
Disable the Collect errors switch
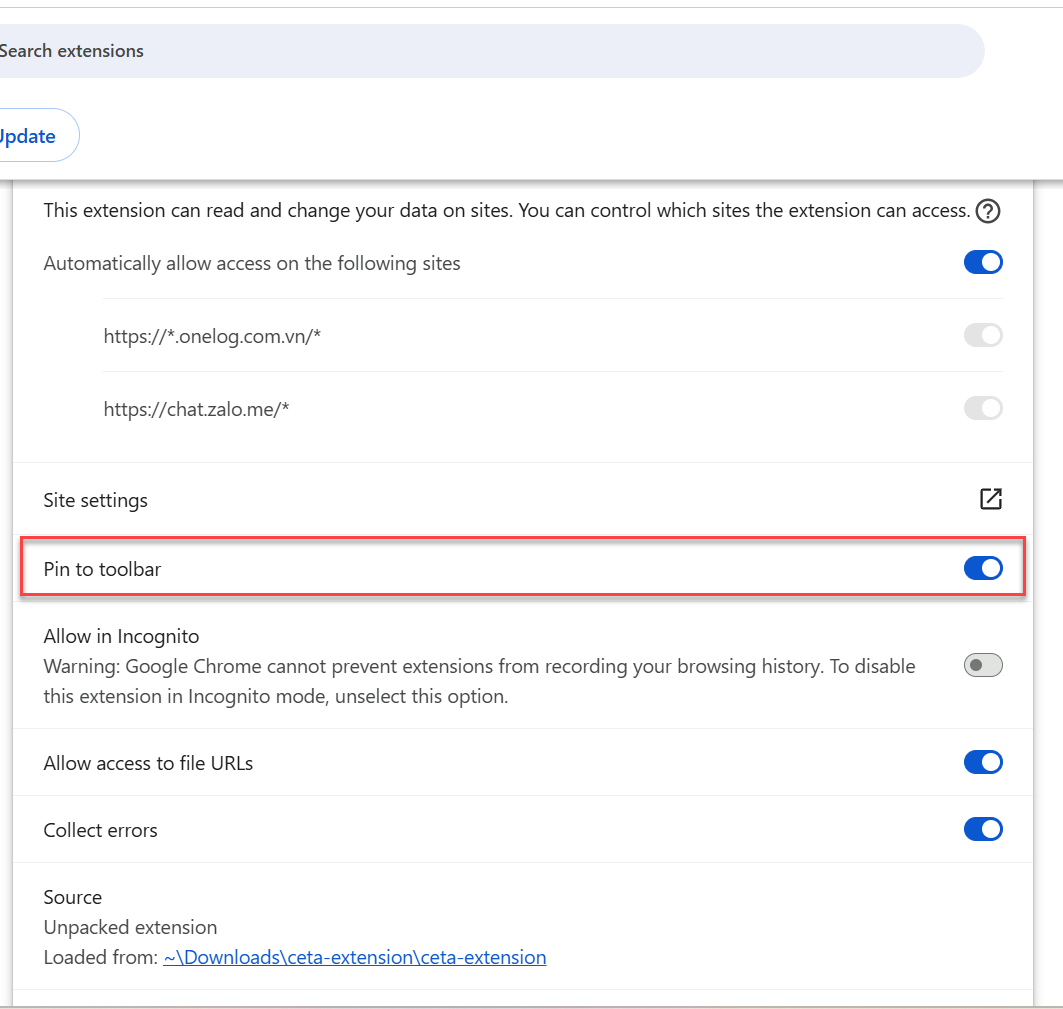(x=982, y=829)
